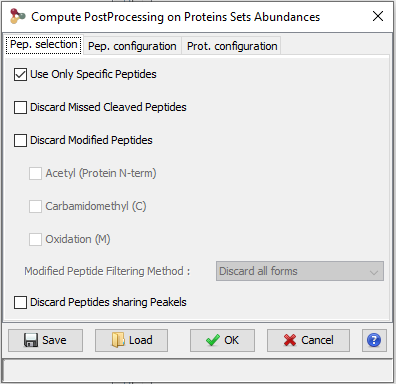Click the floppy disk Save icon

point(31,340)
